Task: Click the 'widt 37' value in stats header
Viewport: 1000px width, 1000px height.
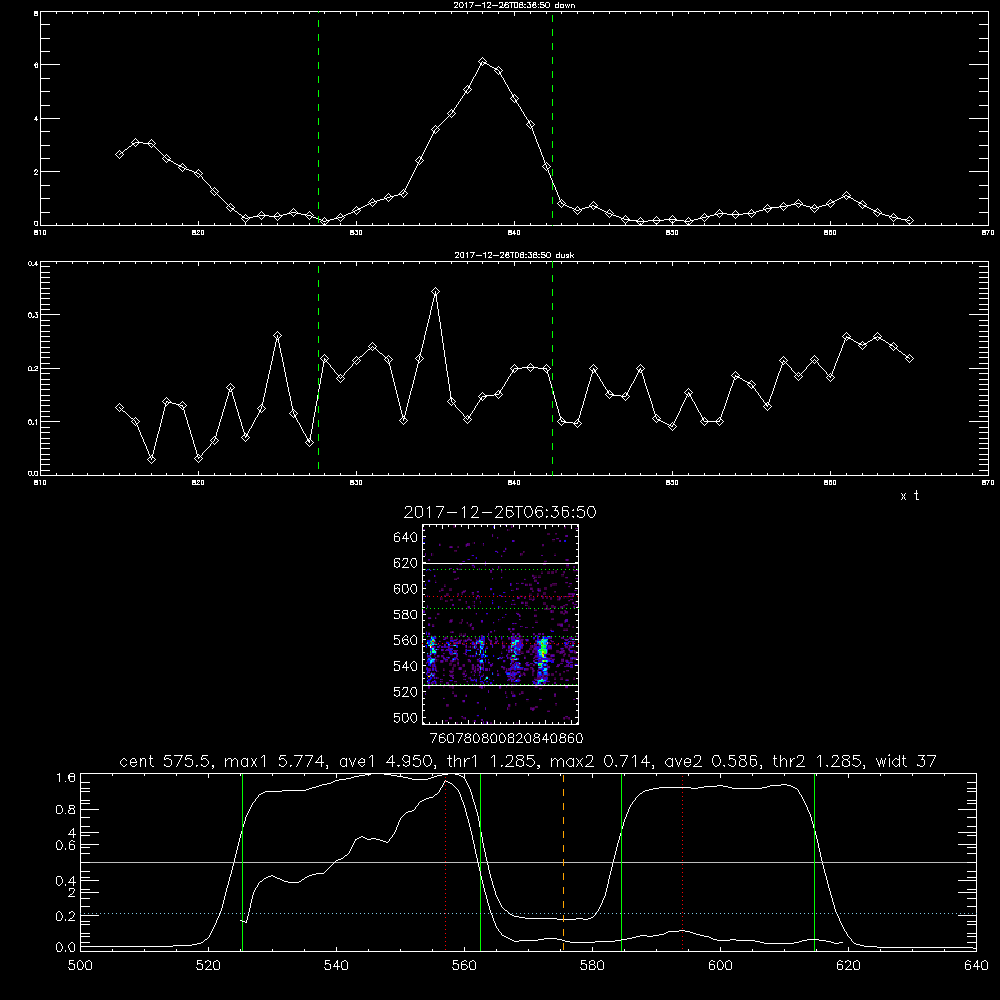Action: coord(906,761)
